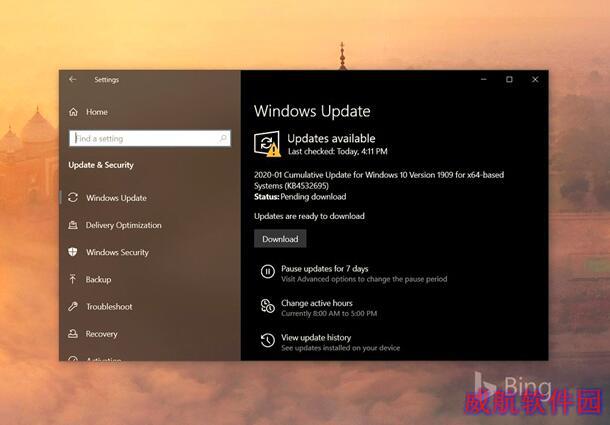
Task: Click the Windows Security shield icon
Action: click(x=73, y=252)
